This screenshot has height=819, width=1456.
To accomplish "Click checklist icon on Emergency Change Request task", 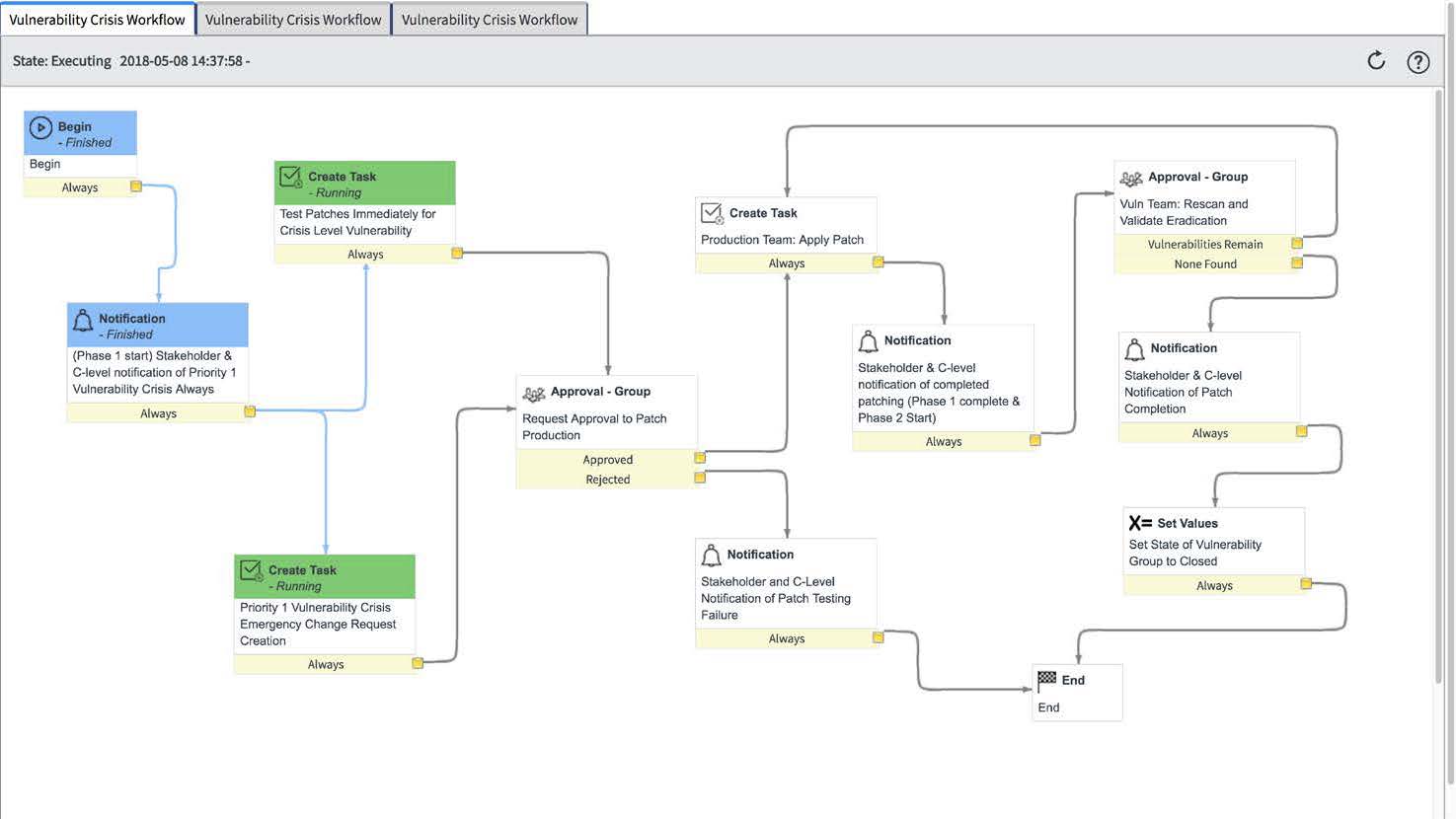I will pos(252,571).
